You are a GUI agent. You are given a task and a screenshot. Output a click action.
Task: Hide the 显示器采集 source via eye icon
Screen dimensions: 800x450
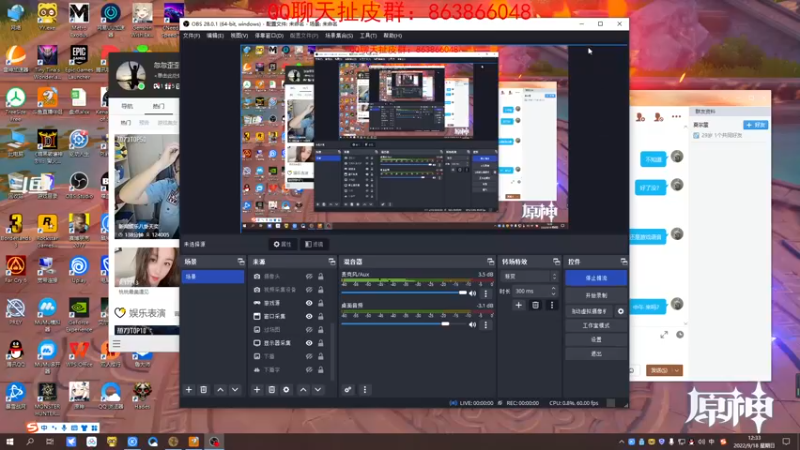tap(309, 343)
